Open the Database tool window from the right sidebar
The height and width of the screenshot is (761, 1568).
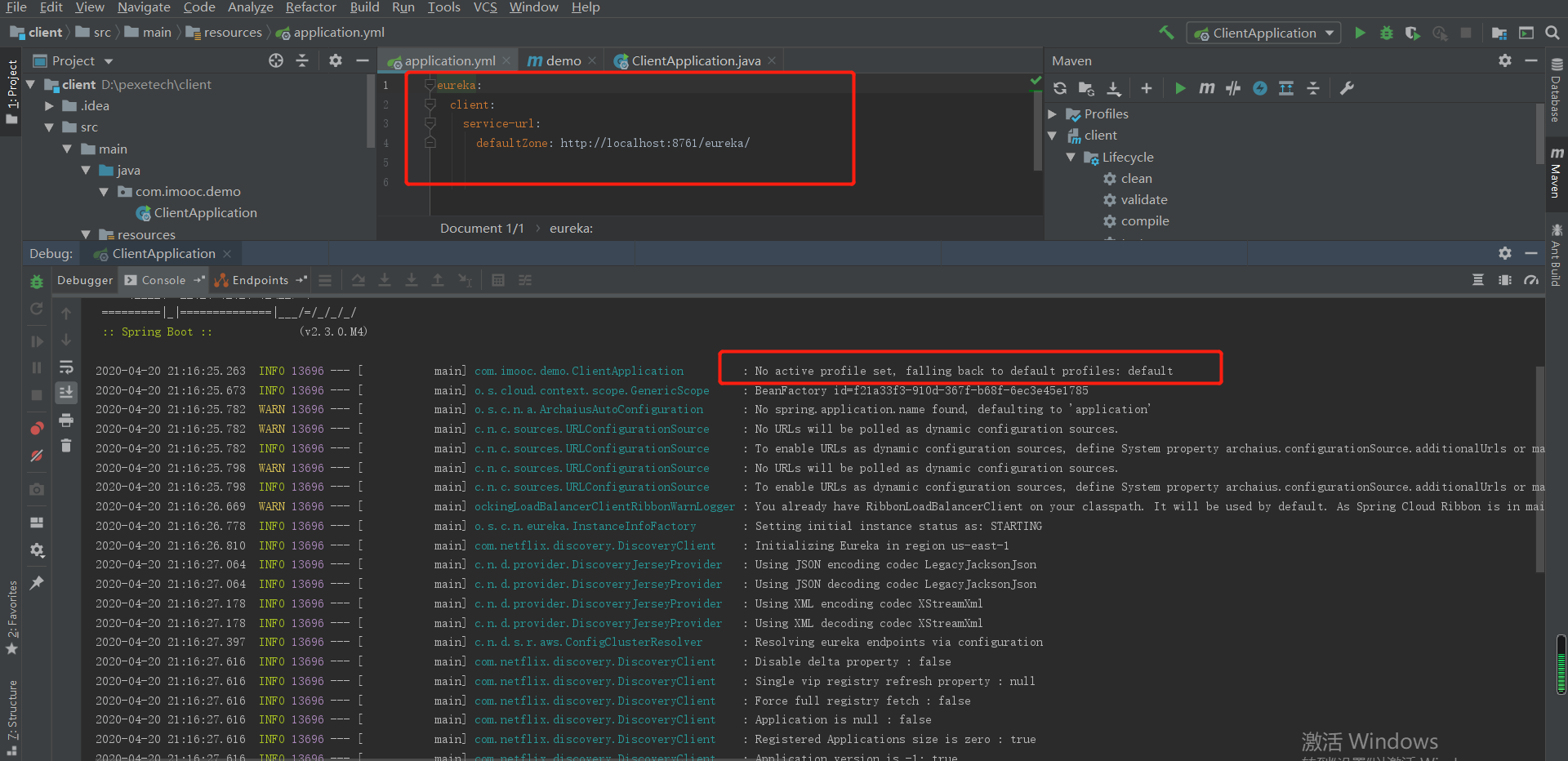1557,90
